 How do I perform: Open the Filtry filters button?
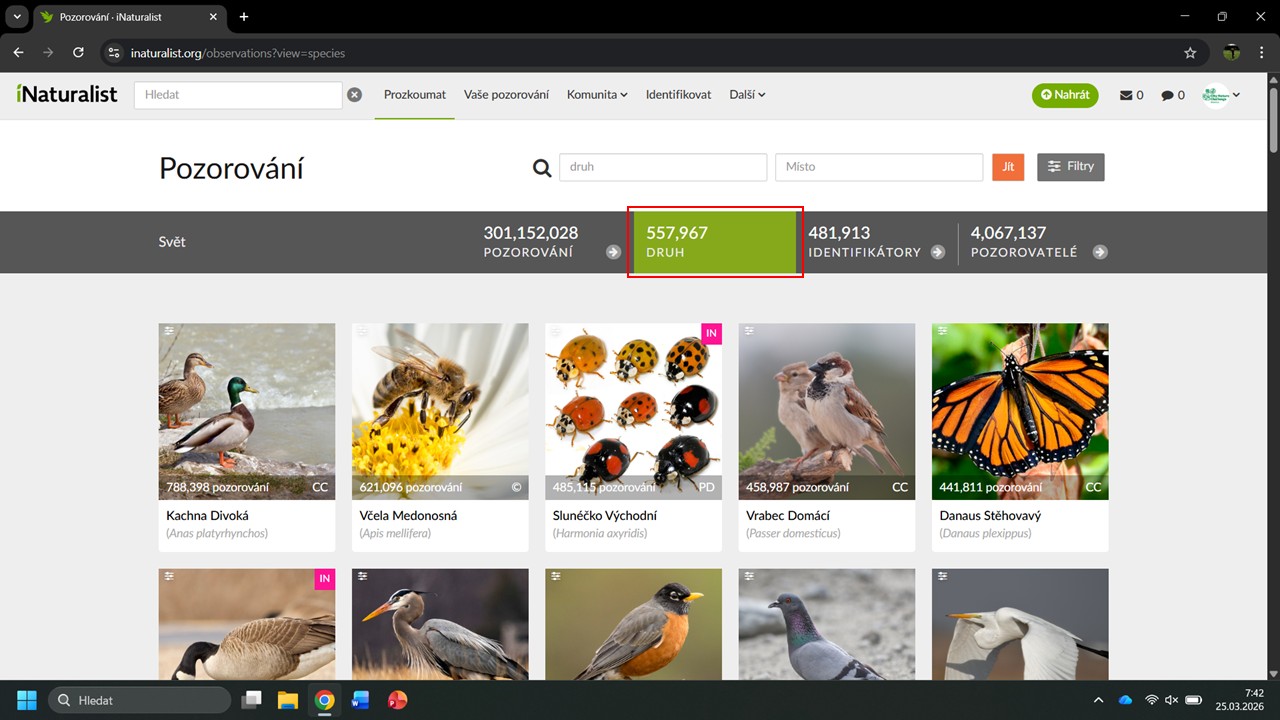pos(1070,167)
